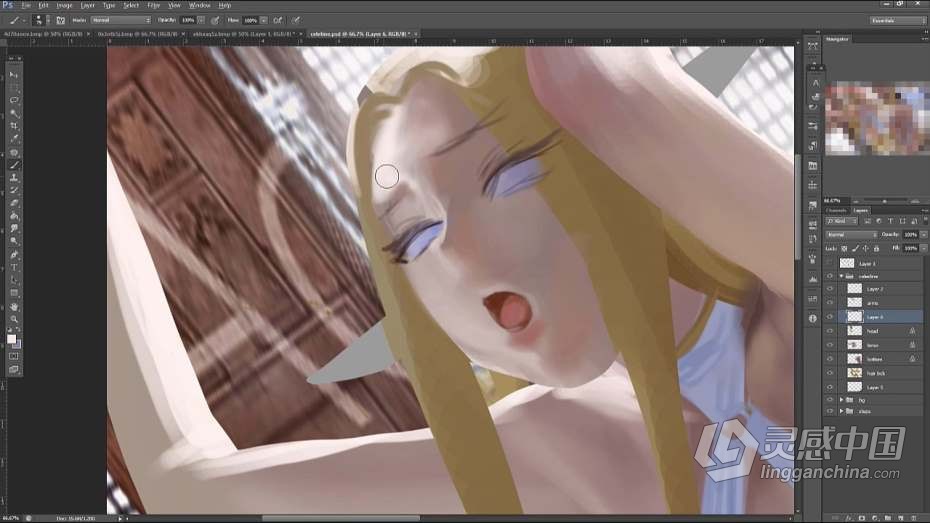Select the Eyedropper tool

click(14, 139)
